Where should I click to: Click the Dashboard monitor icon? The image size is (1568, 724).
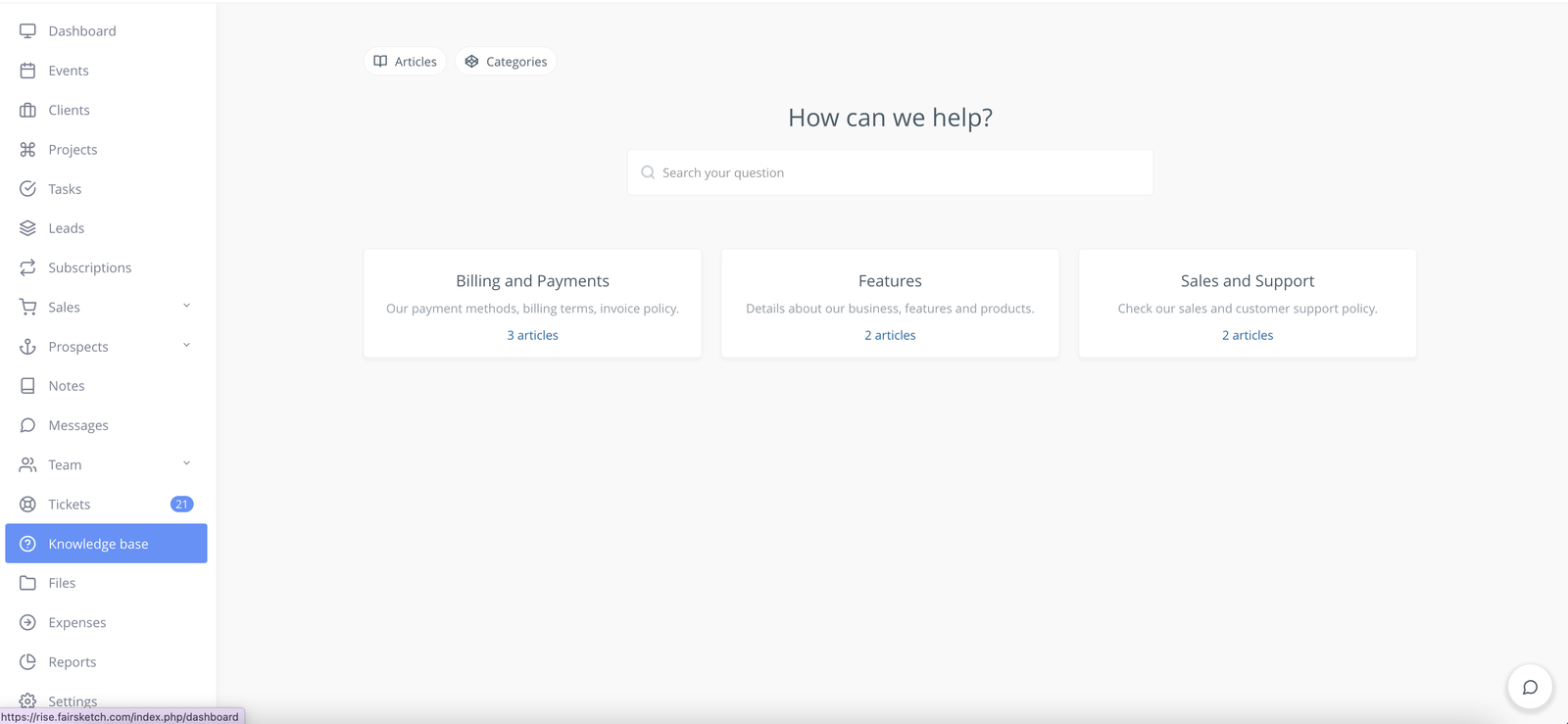(27, 31)
